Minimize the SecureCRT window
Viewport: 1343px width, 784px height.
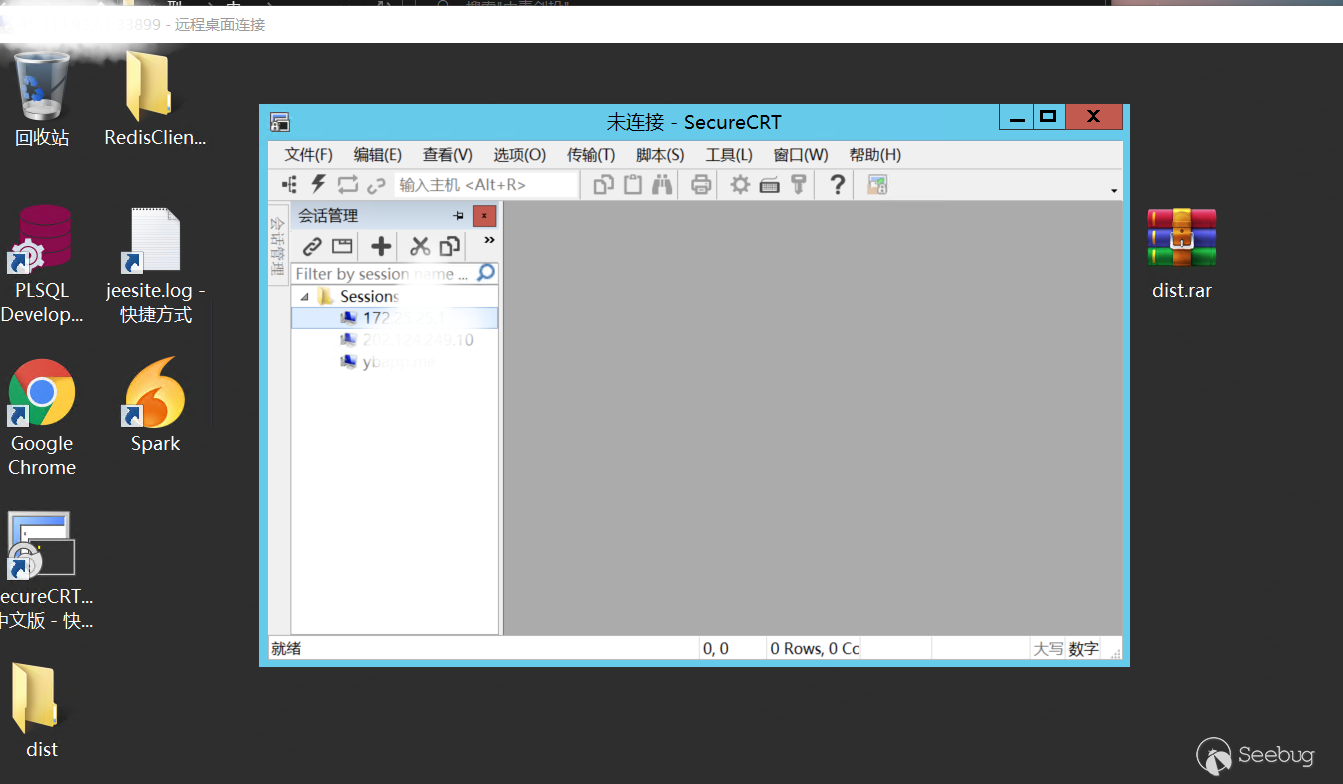pos(1017,117)
